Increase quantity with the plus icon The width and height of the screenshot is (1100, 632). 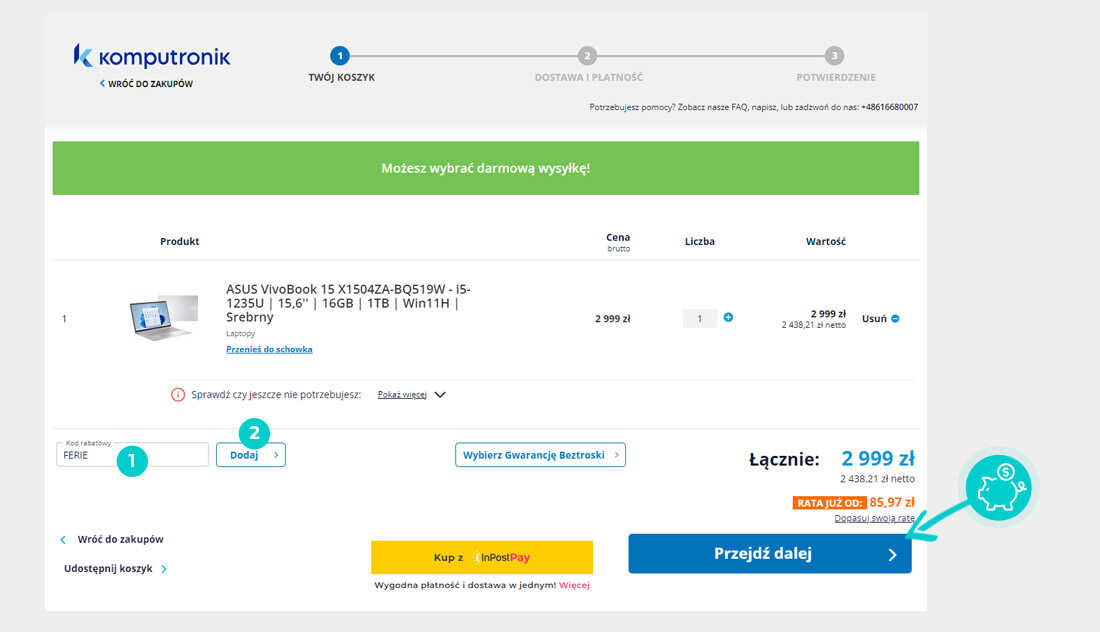click(728, 317)
